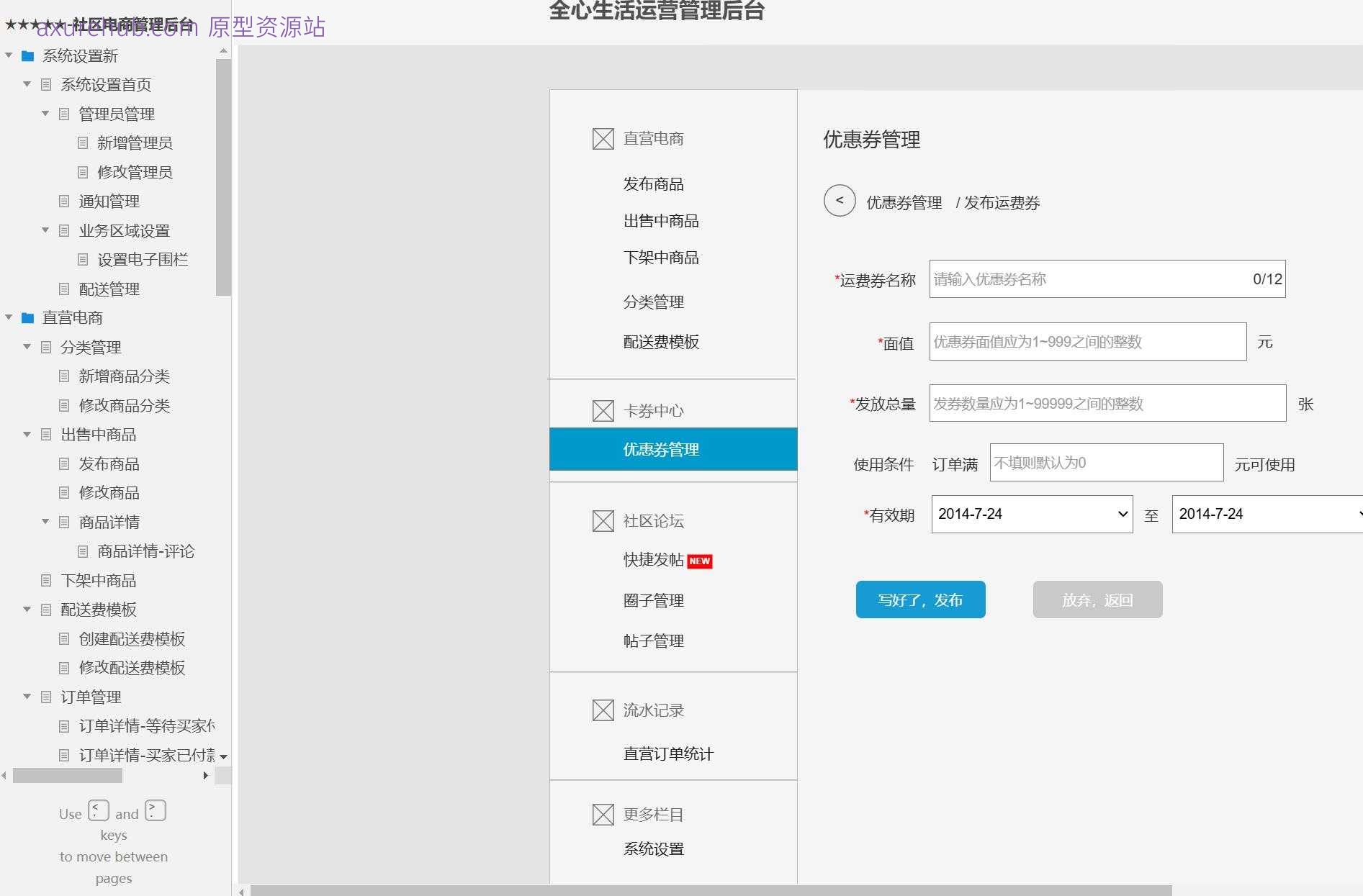Click the sitemap vertical scrollbar thumb
1363x896 pixels.
tap(223, 177)
